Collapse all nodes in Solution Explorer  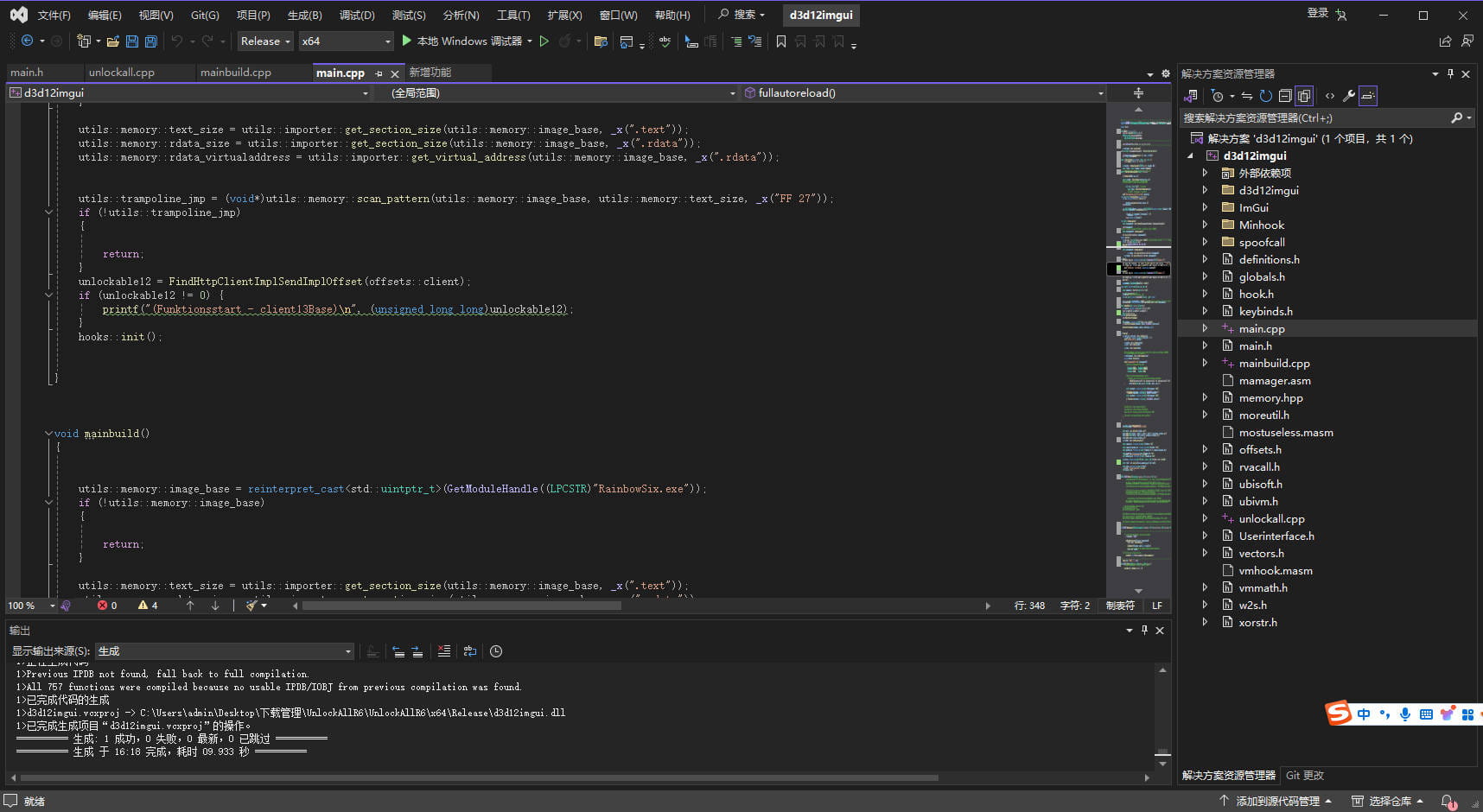pos(1286,96)
